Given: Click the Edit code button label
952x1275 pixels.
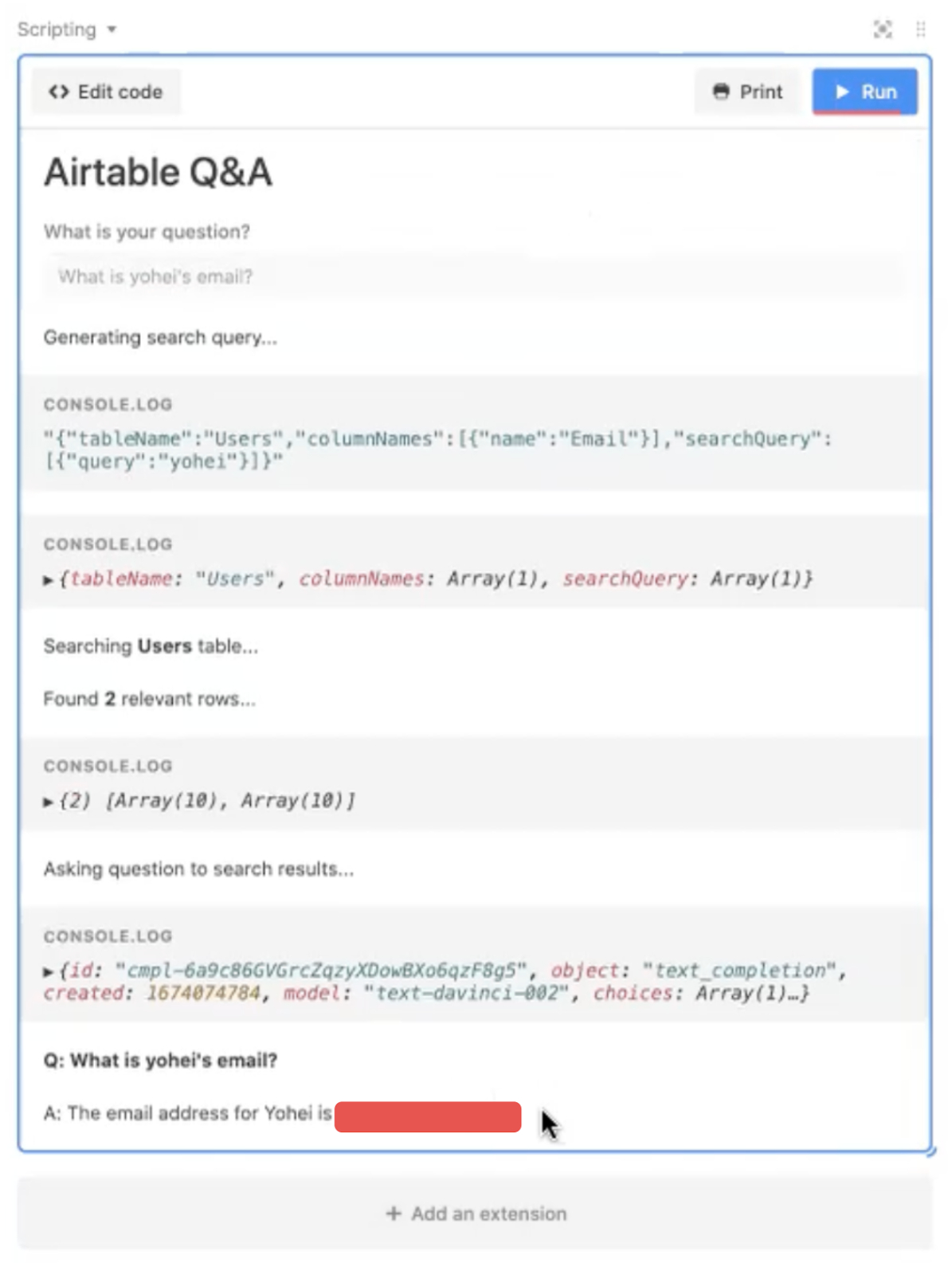Looking at the screenshot, I should (x=119, y=92).
